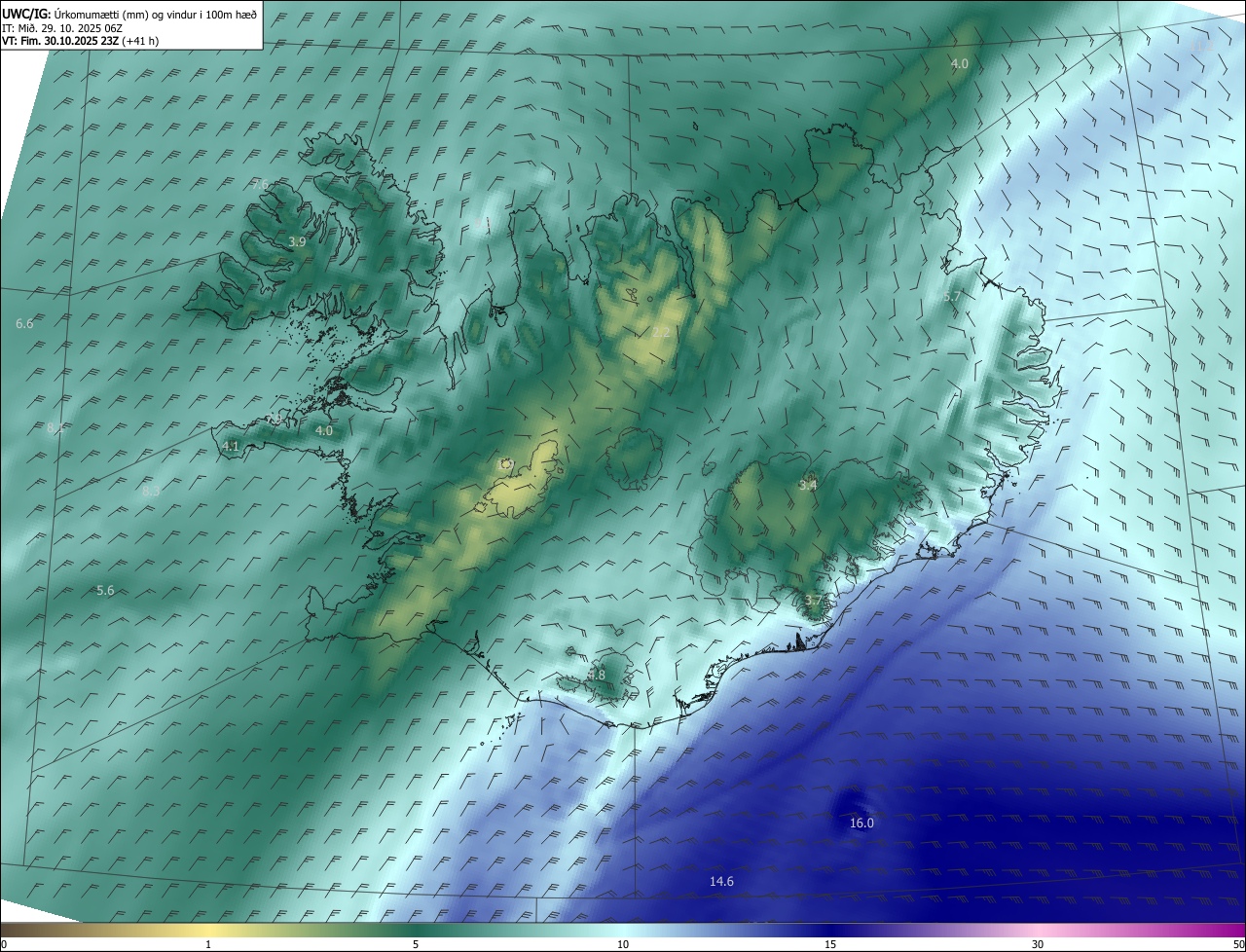Click the colorbar tick labeled 15

pos(830,944)
